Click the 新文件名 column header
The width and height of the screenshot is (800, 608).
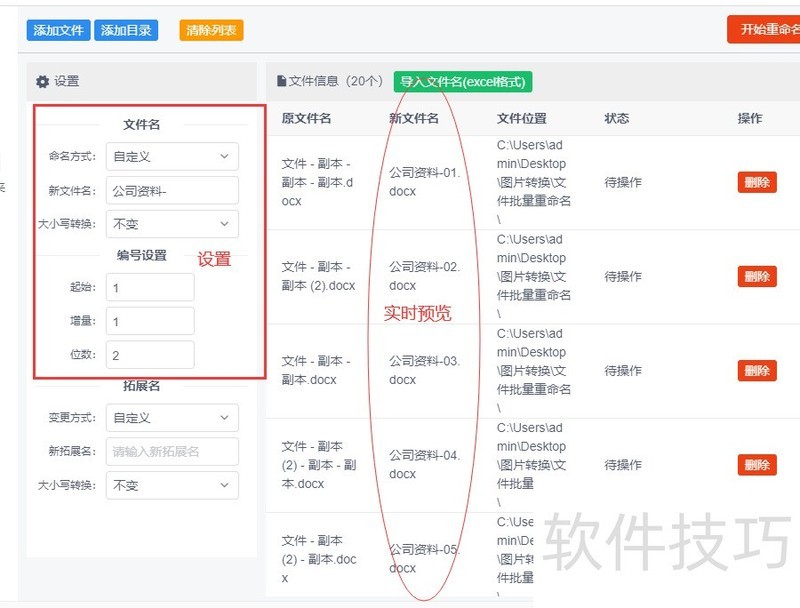(x=414, y=118)
